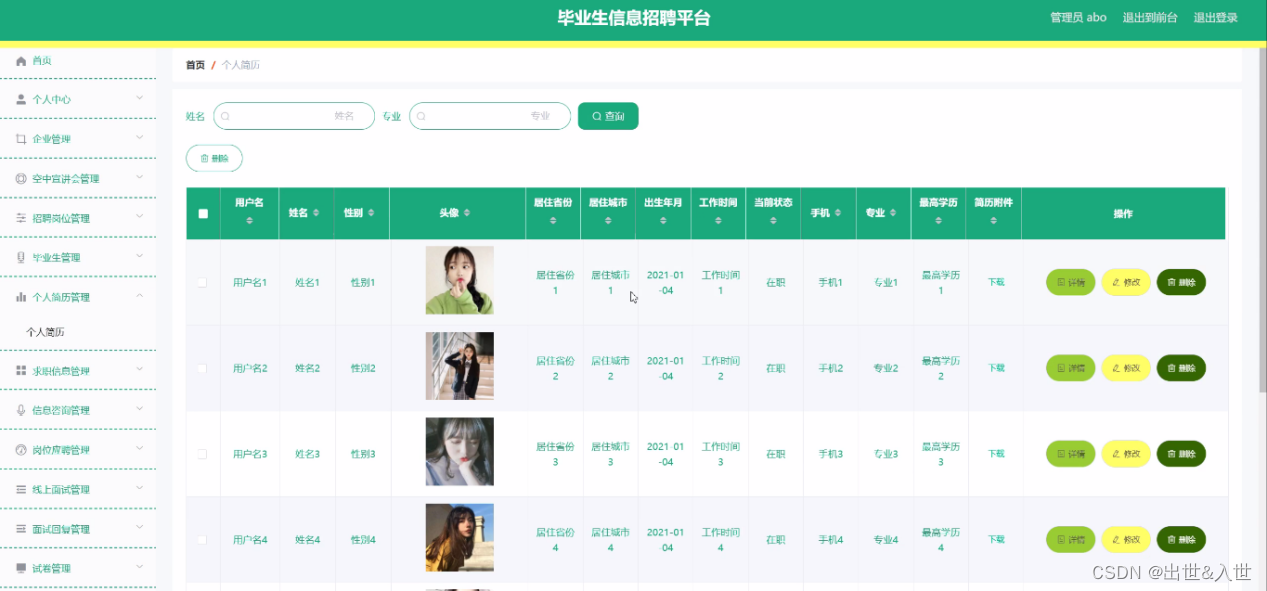Sort table by 手机 column arrows
This screenshot has width=1267, height=591.
tap(838, 213)
